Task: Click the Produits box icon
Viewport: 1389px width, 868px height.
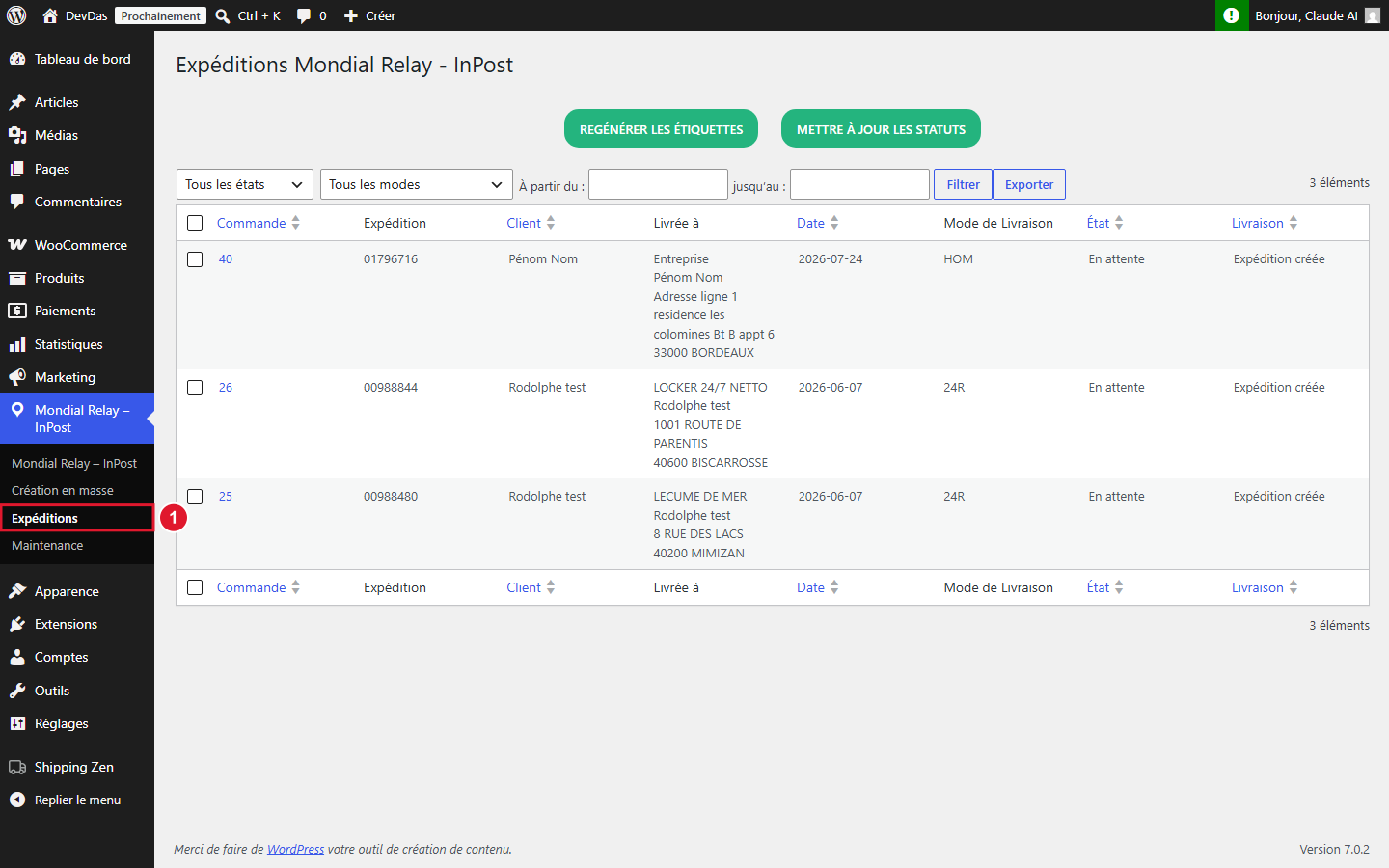Action: 17,278
